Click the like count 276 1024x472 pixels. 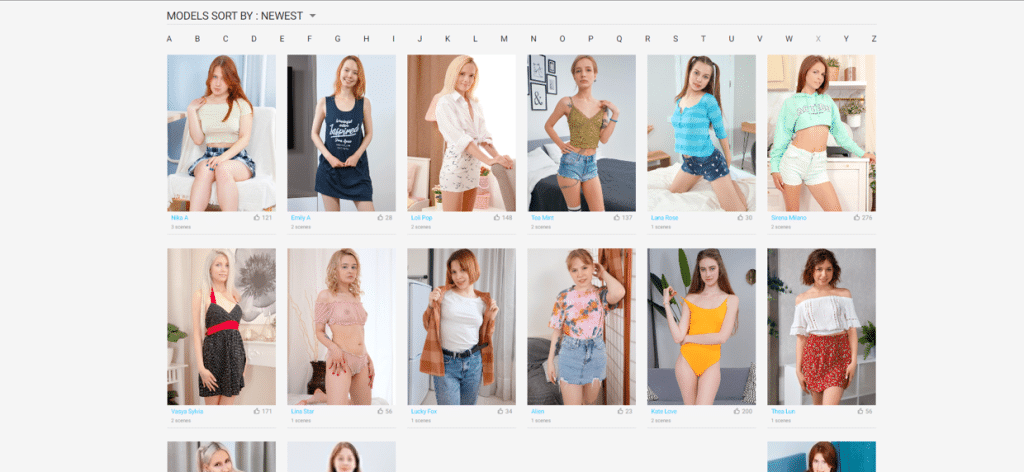coord(867,217)
